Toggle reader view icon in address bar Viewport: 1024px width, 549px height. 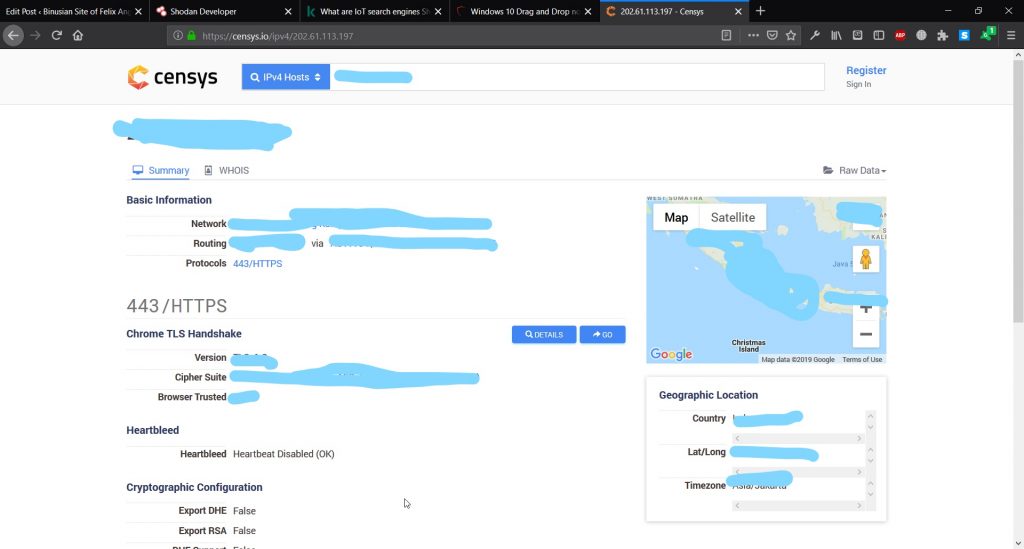click(726, 35)
